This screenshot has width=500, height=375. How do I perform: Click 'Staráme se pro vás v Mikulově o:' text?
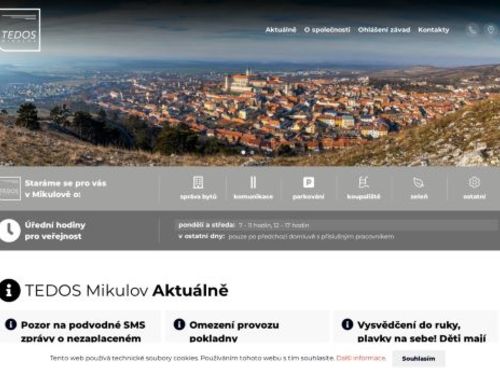[65, 189]
